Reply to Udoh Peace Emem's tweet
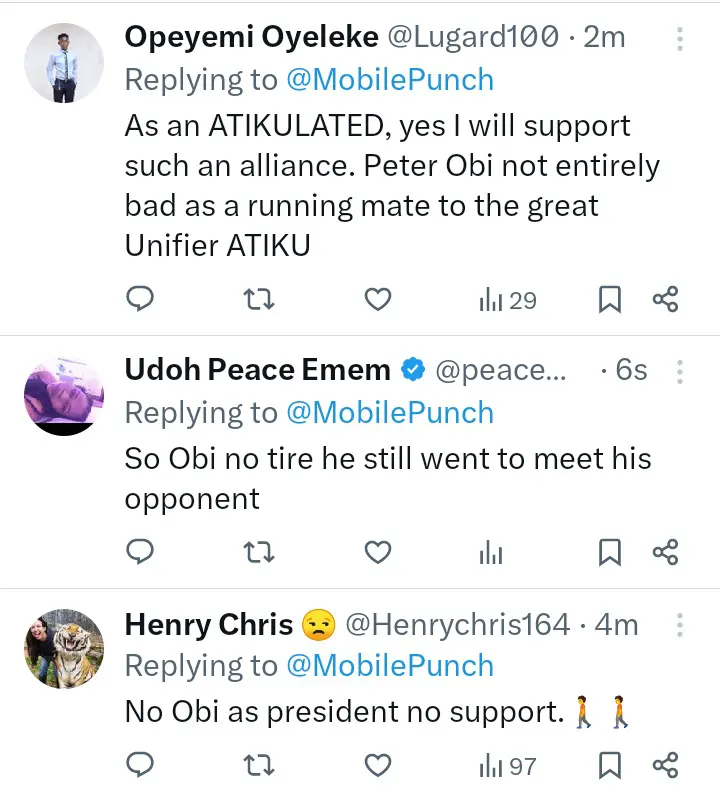Viewport: 720px width, 800px height. pos(141,551)
